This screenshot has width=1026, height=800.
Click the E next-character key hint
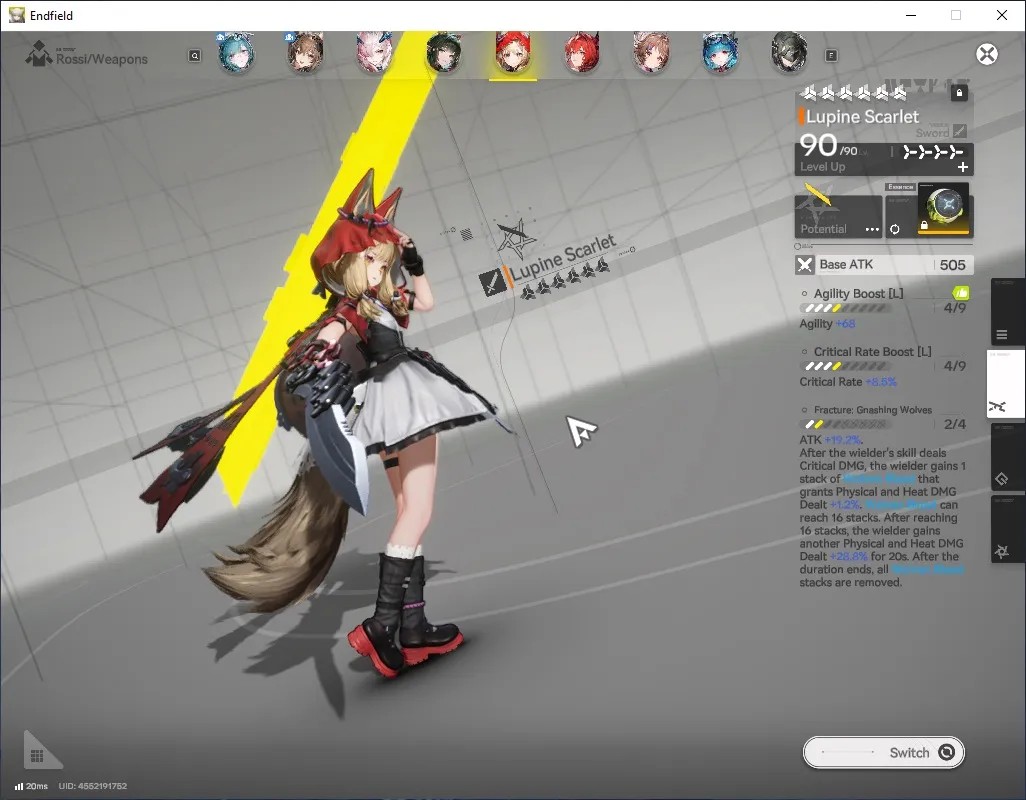tap(831, 56)
